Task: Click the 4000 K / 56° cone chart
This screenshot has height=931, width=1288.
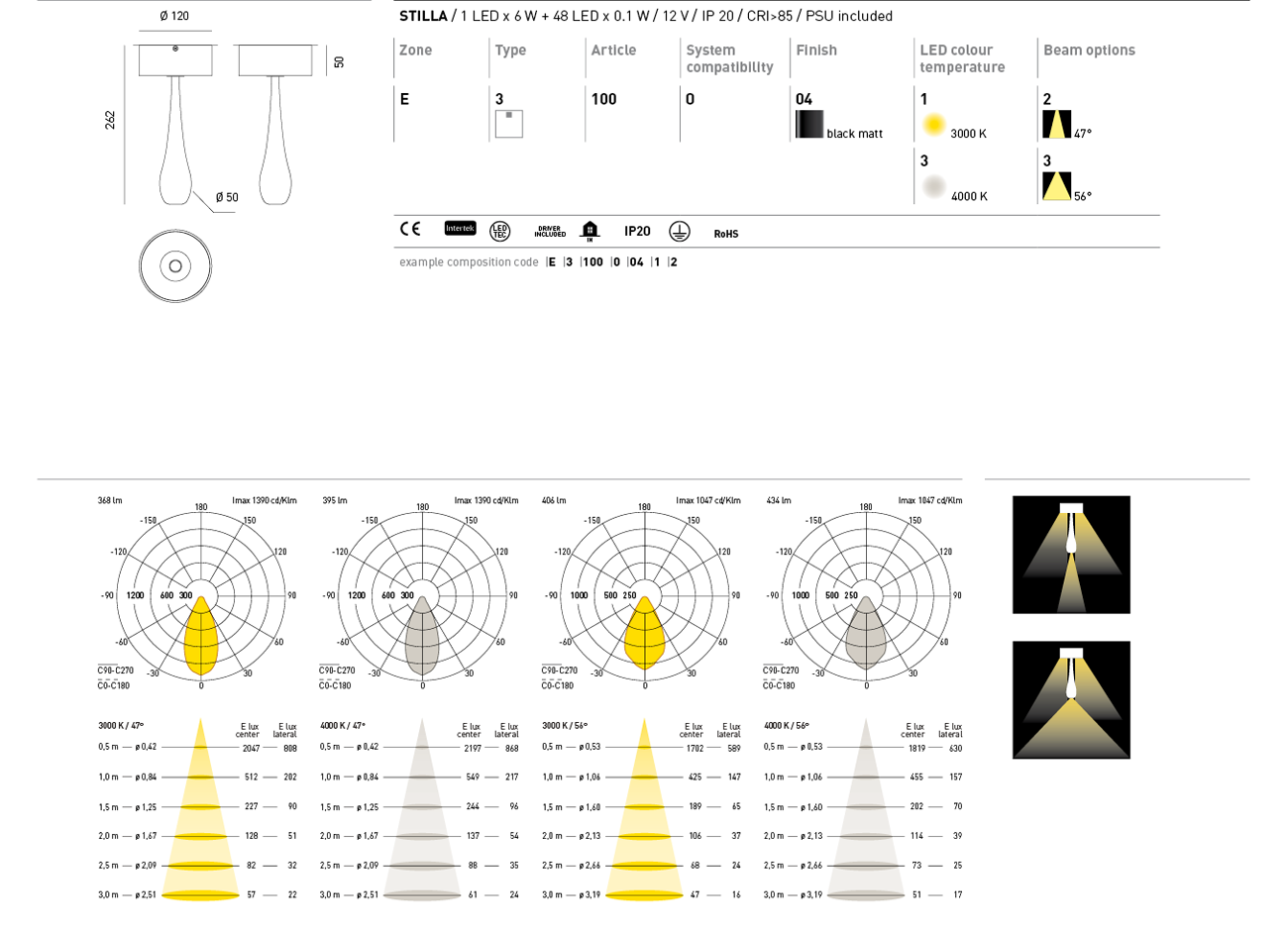Action: click(866, 809)
